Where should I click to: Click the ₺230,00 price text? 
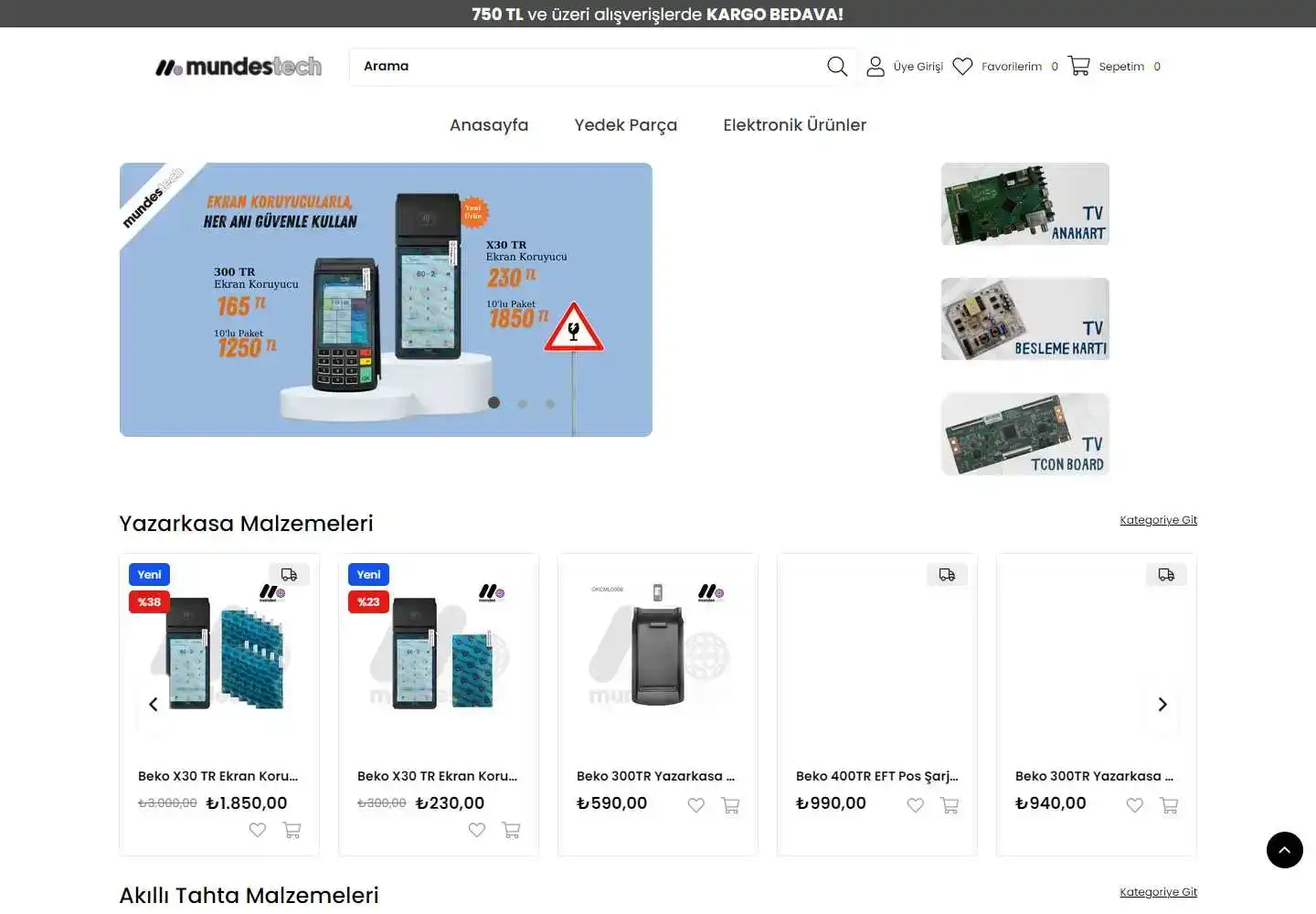coord(451,803)
